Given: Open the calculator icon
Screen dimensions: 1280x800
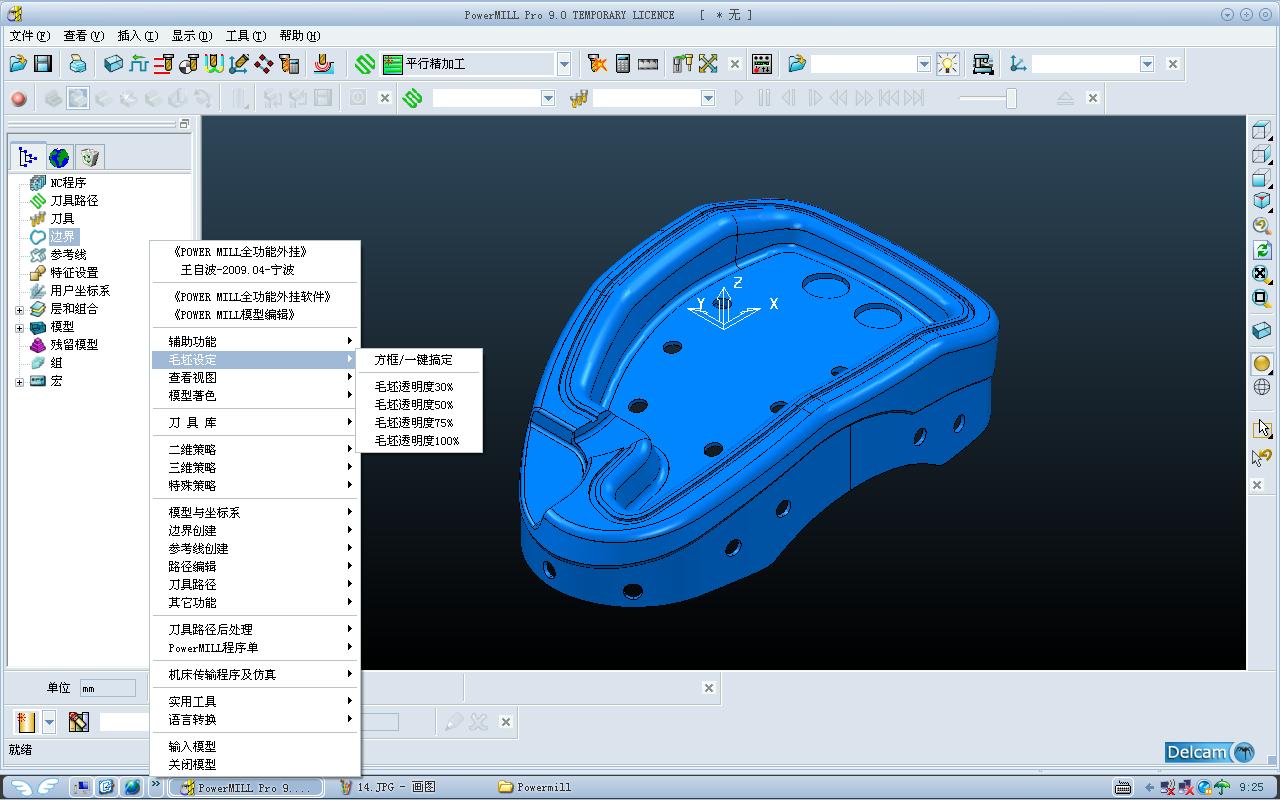Looking at the screenshot, I should [623, 63].
